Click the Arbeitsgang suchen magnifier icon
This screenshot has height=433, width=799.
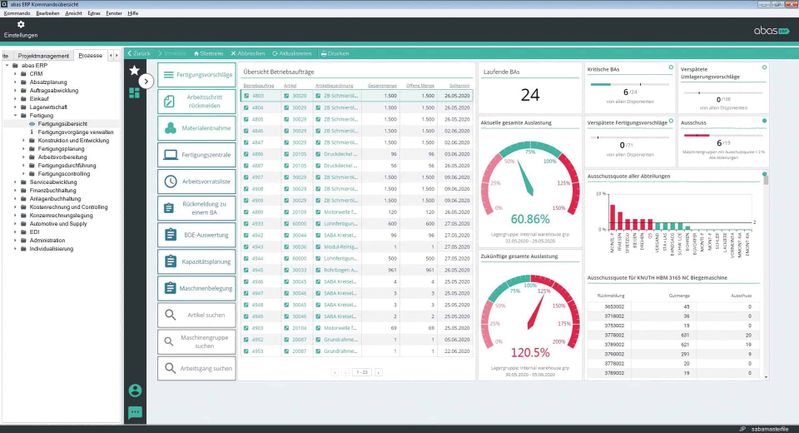point(170,368)
